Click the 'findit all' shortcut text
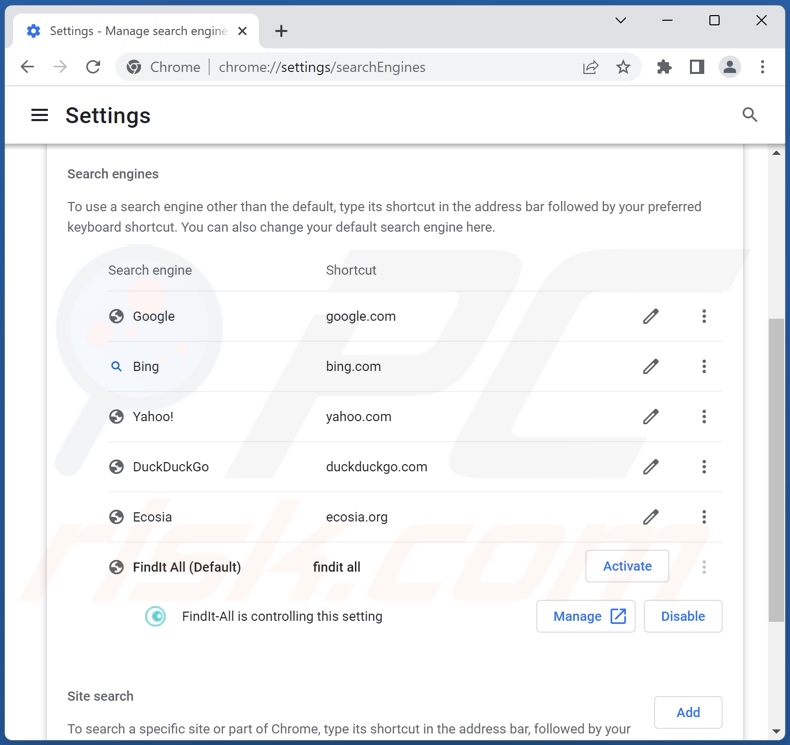Screen dimensions: 790x745 pos(337,567)
